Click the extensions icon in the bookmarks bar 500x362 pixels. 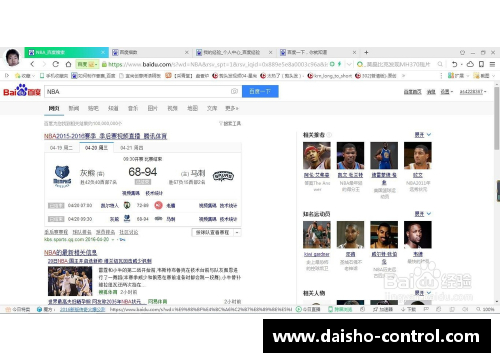451,76
